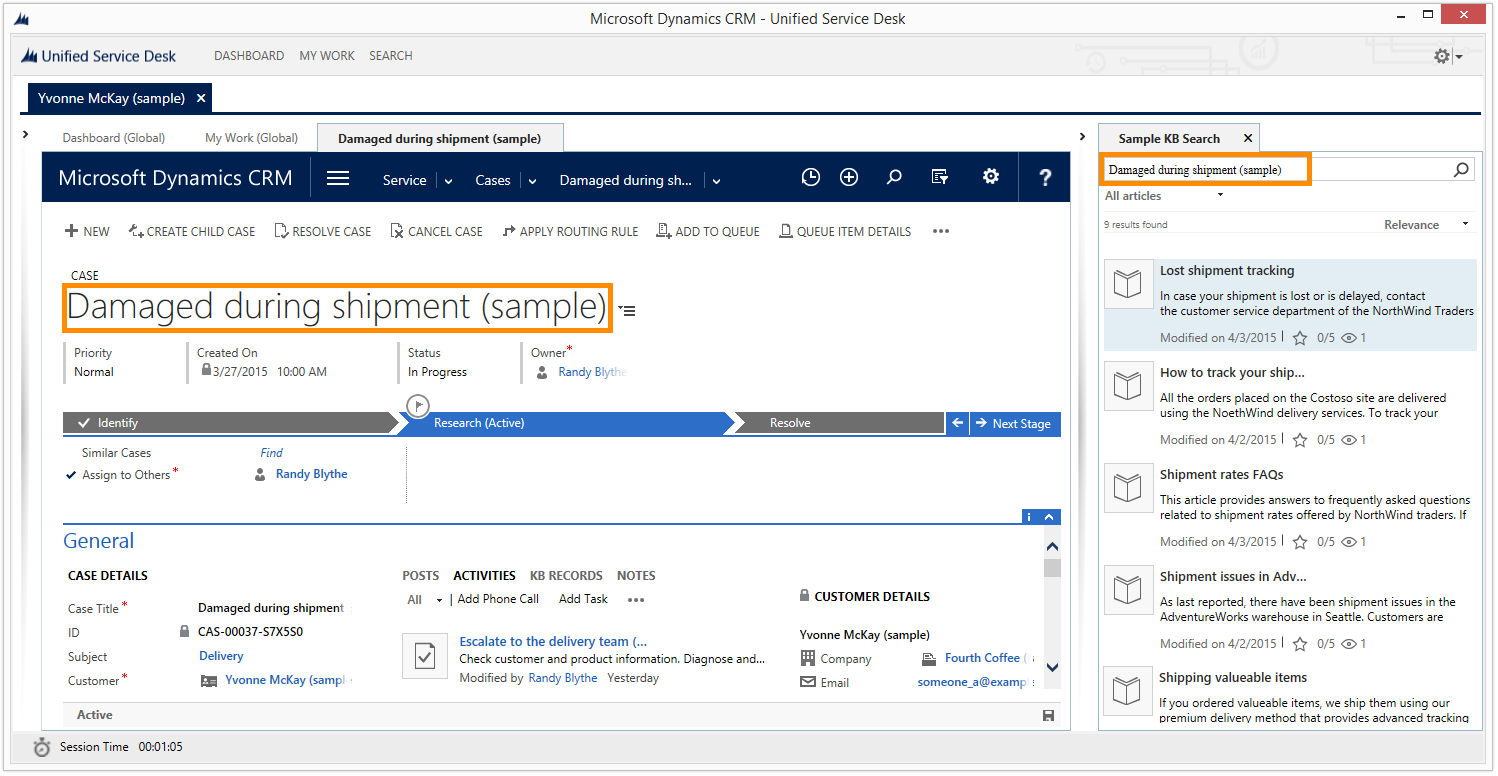The image size is (1498, 776).
Task: Star the Lost shipment tracking article
Action: (x=1299, y=337)
